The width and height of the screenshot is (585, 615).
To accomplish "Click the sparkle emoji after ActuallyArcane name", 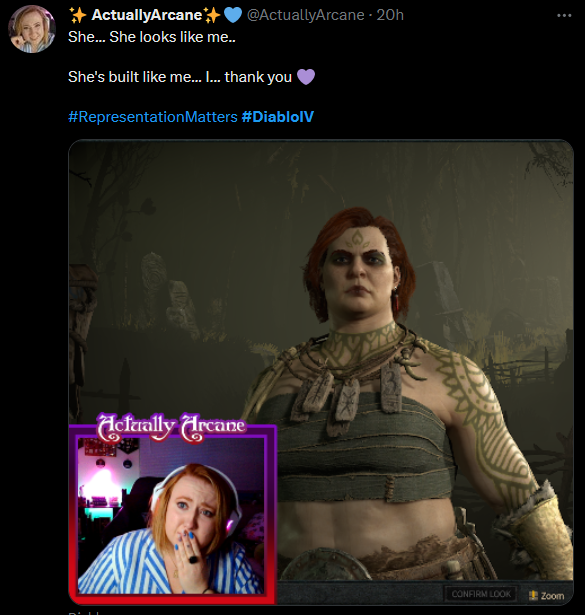I will point(212,15).
